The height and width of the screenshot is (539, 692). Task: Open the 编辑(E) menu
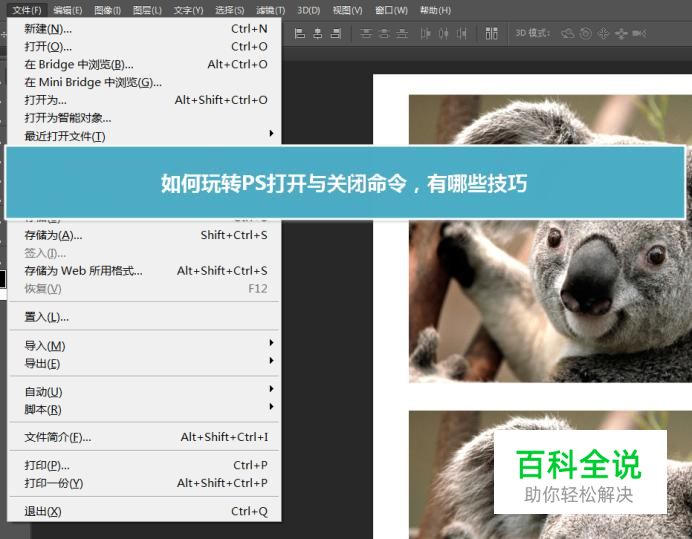pos(68,10)
